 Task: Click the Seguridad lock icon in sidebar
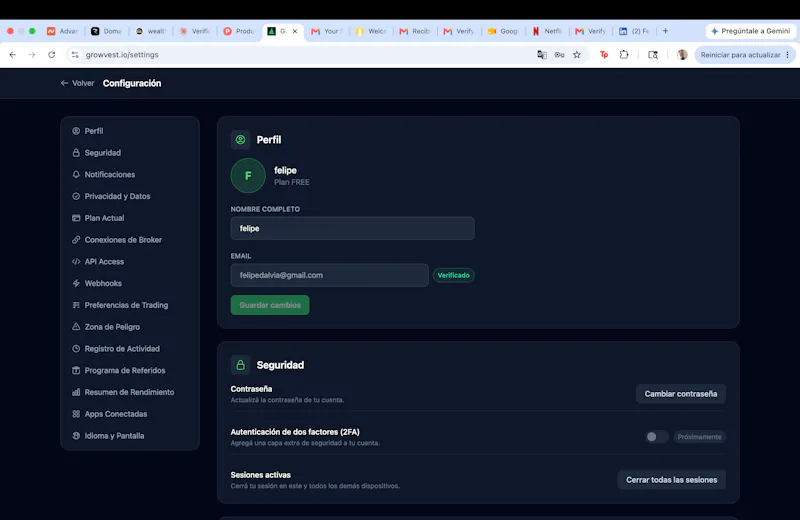pos(76,153)
